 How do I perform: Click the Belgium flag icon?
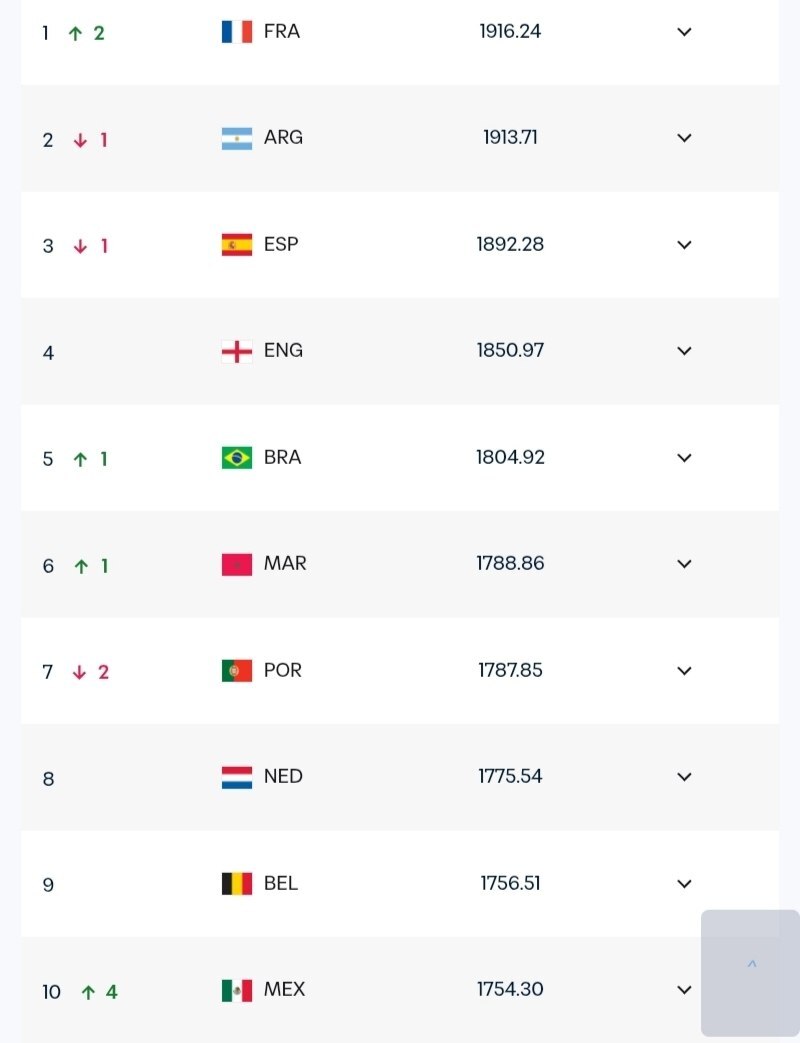tap(237, 883)
